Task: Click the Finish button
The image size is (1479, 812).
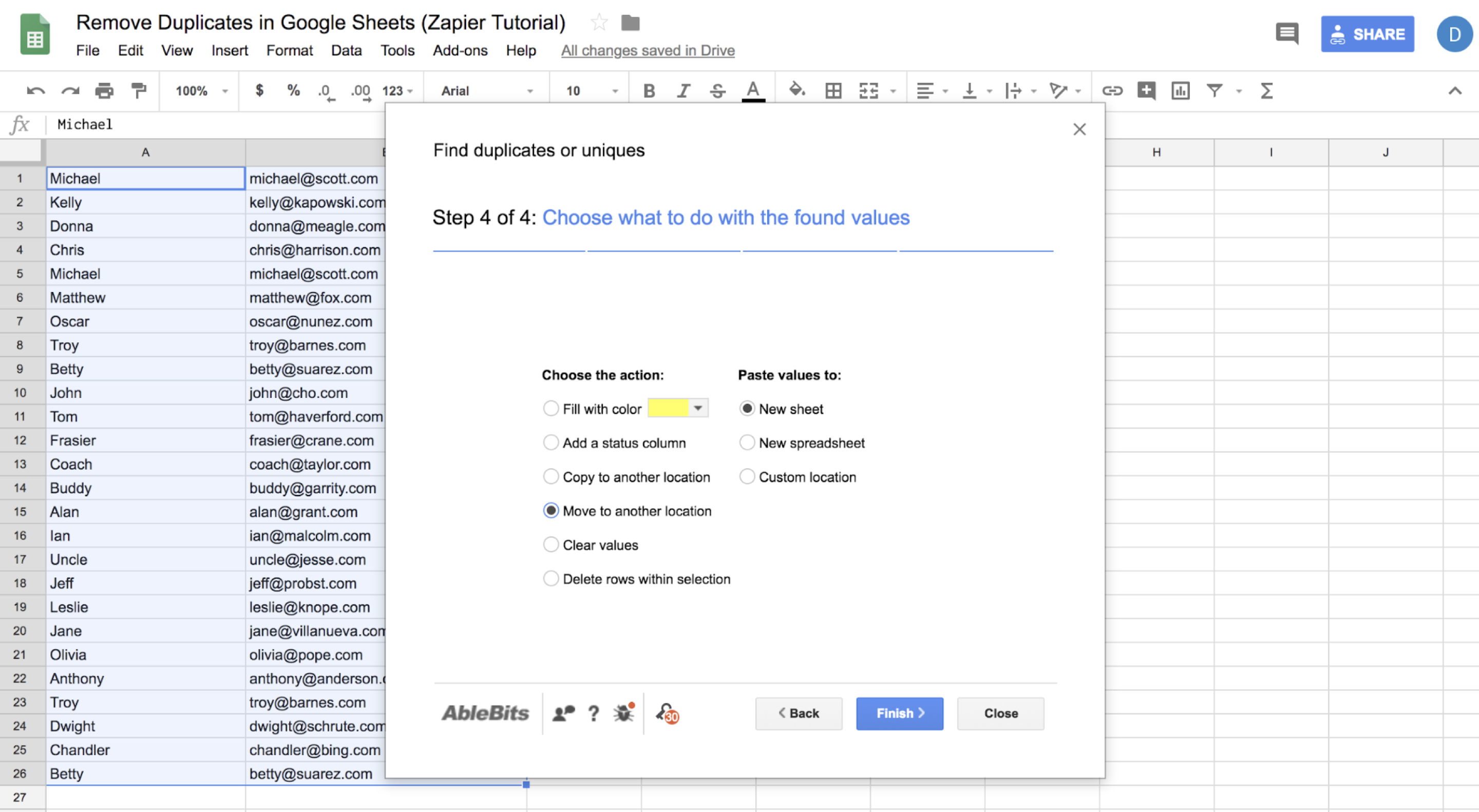Action: (900, 713)
